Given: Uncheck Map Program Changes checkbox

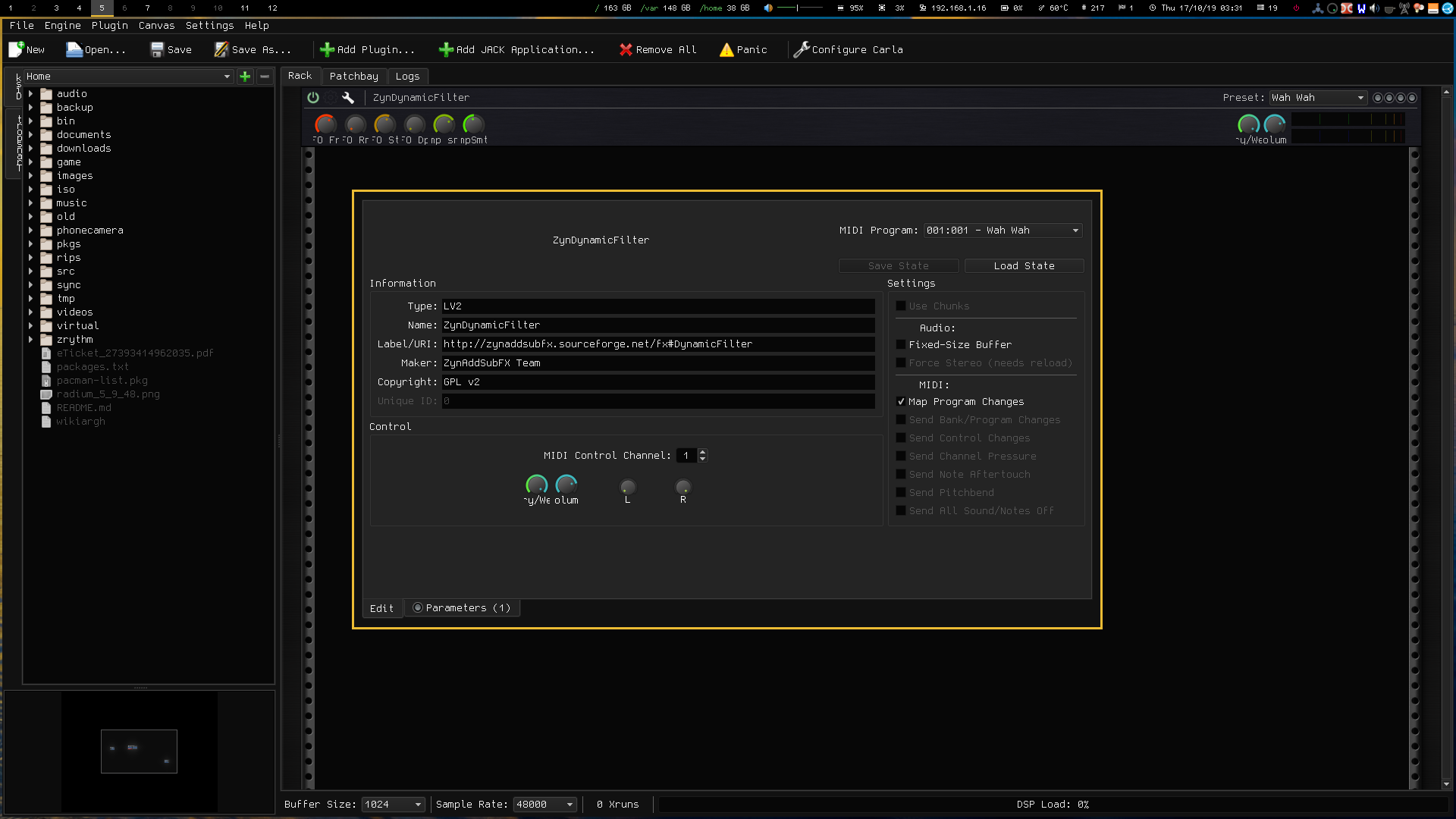Looking at the screenshot, I should (x=901, y=402).
